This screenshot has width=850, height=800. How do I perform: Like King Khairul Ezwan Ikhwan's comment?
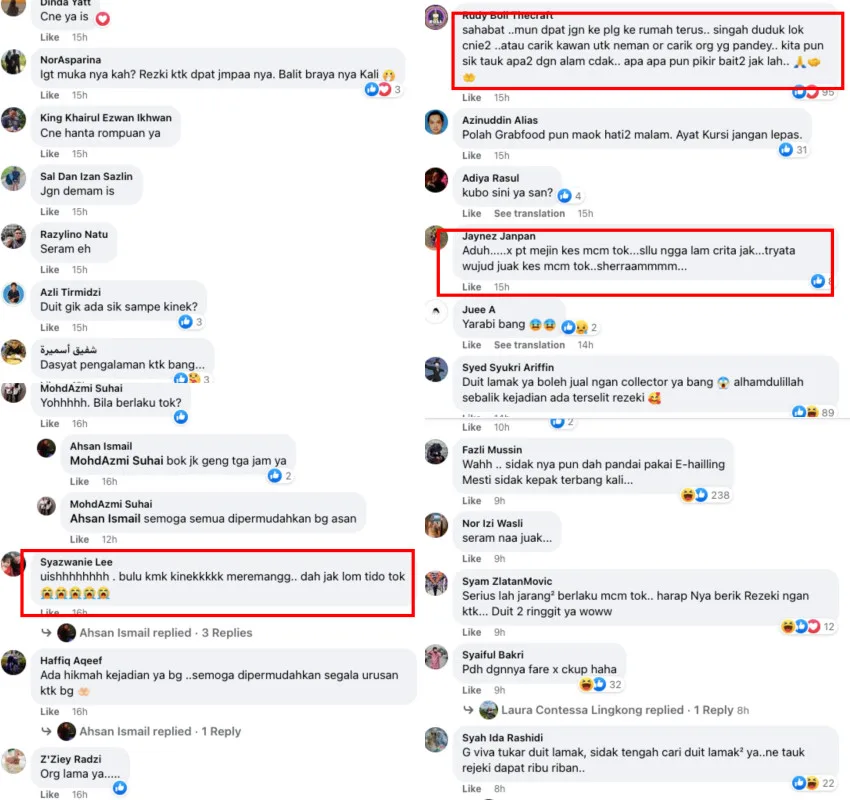(x=49, y=153)
